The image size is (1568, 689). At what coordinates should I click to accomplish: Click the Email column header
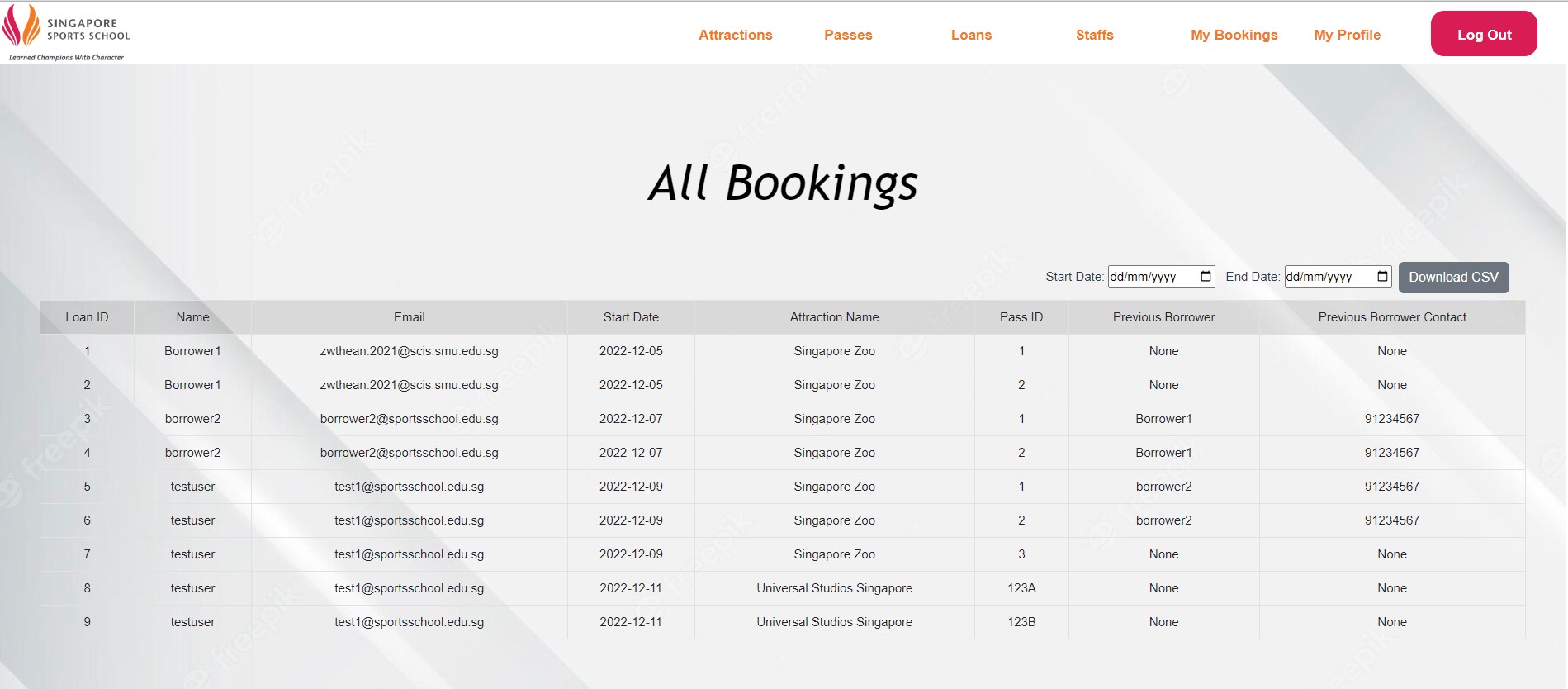click(409, 317)
